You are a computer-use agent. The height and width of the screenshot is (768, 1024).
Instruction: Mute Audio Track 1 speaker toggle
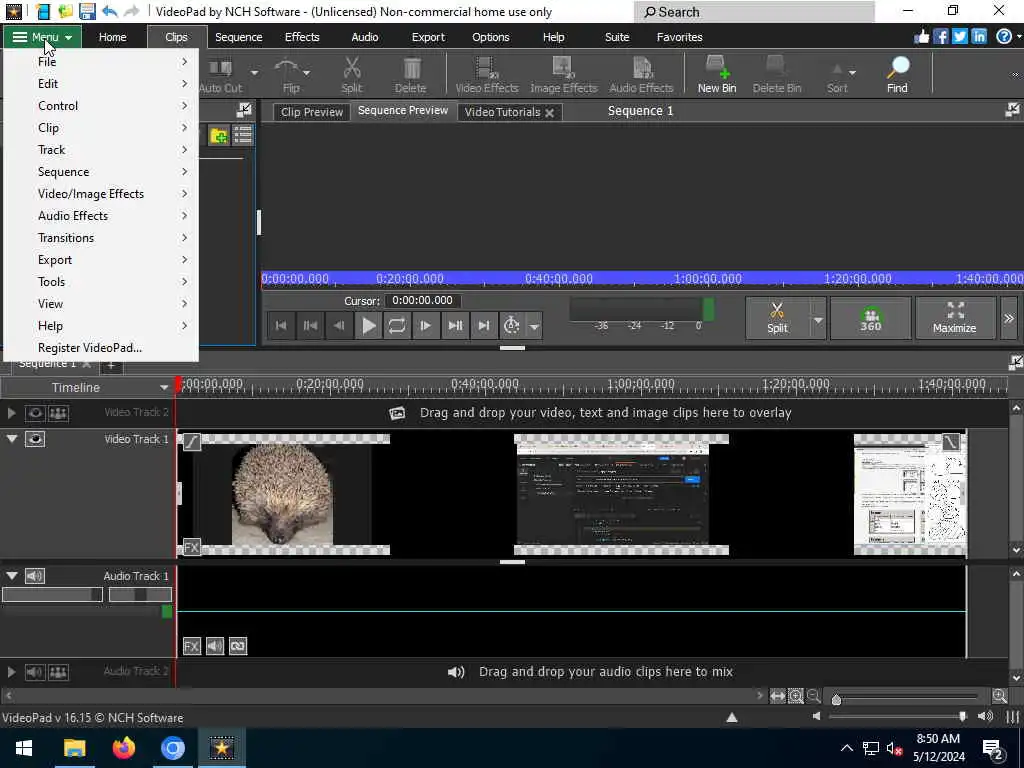click(x=35, y=575)
